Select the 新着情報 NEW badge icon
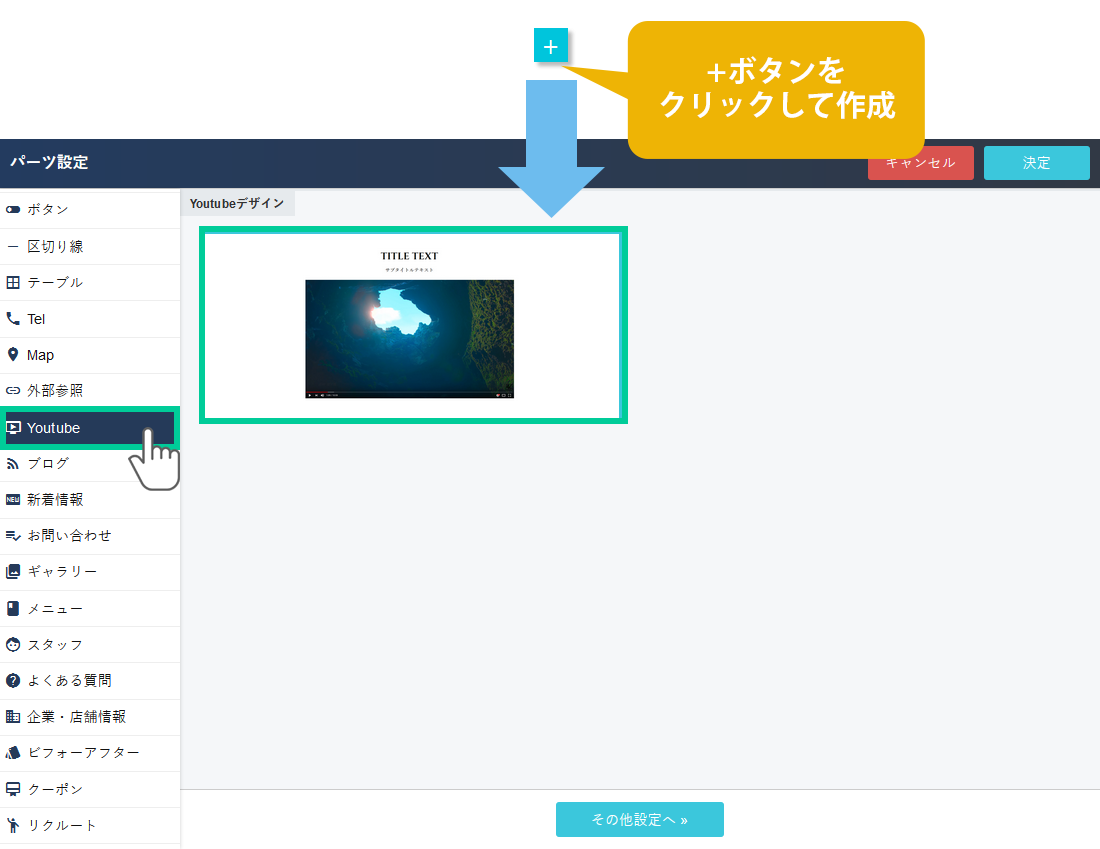 click(13, 500)
